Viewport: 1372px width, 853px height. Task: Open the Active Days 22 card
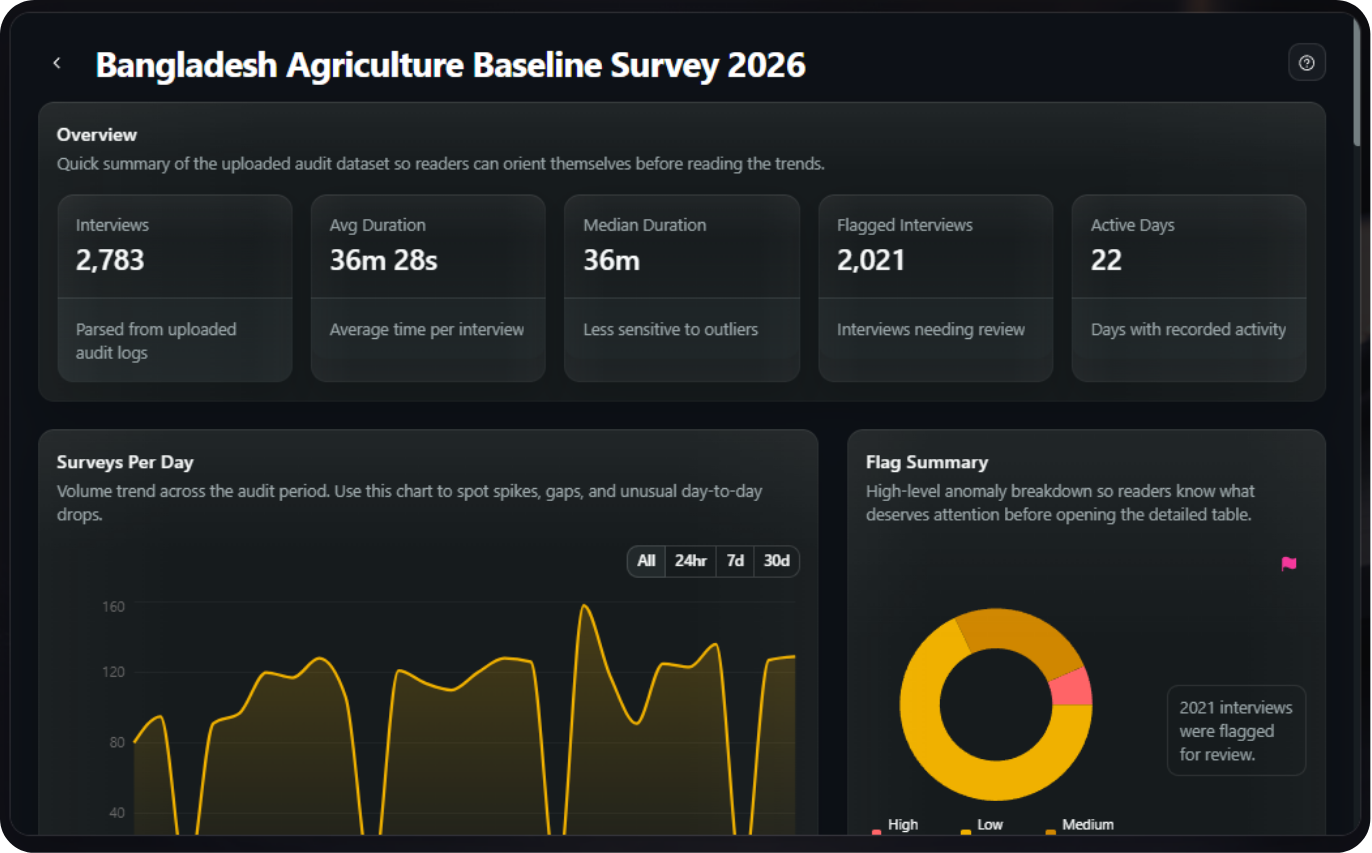click(1189, 288)
